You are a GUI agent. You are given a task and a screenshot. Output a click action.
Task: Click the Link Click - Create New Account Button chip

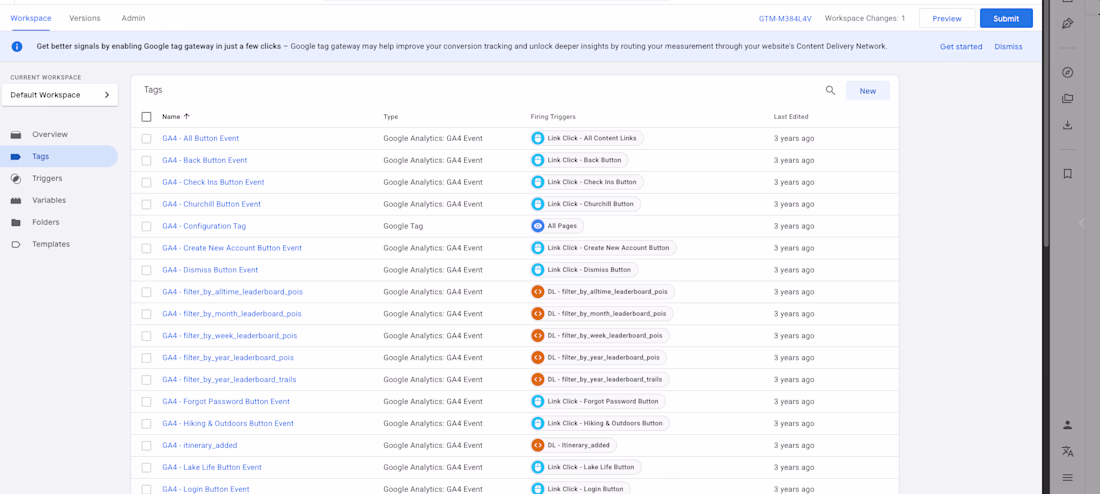pos(603,248)
